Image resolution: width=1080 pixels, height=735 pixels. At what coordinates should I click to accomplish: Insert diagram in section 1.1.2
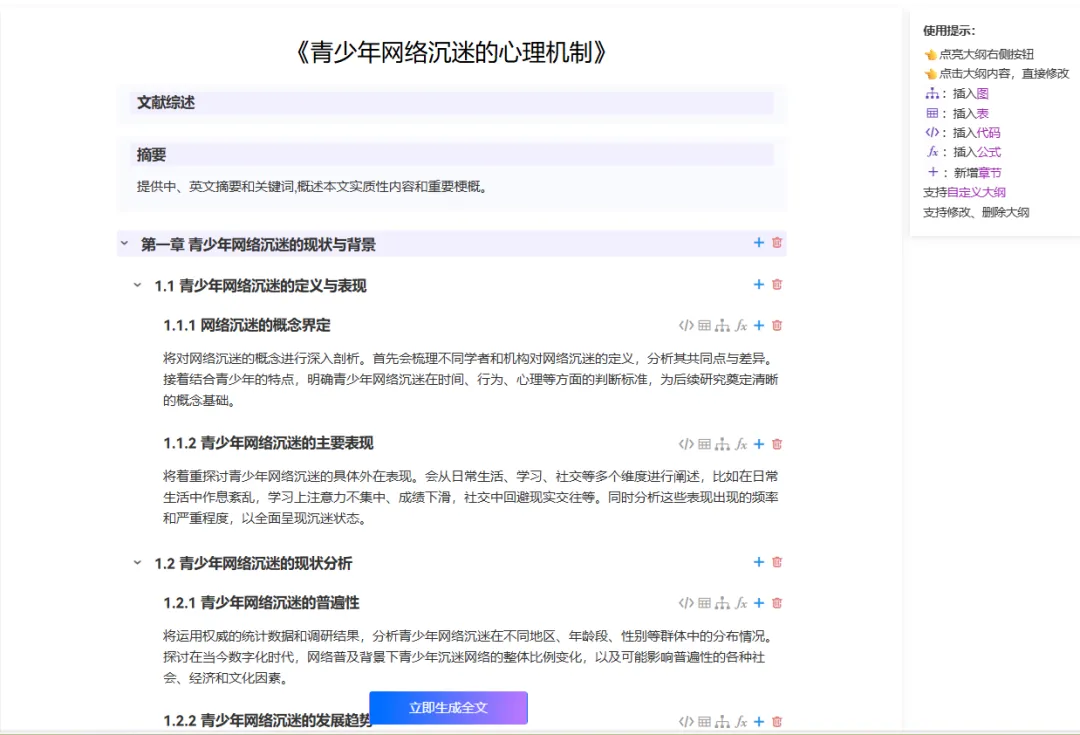[722, 444]
